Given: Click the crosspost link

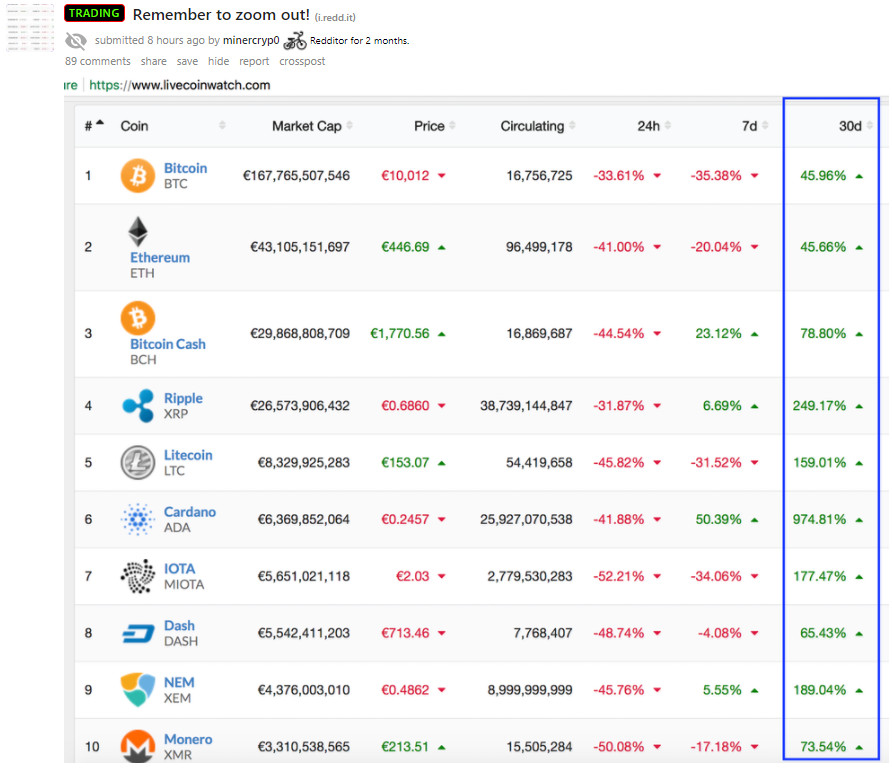Looking at the screenshot, I should click(x=302, y=61).
